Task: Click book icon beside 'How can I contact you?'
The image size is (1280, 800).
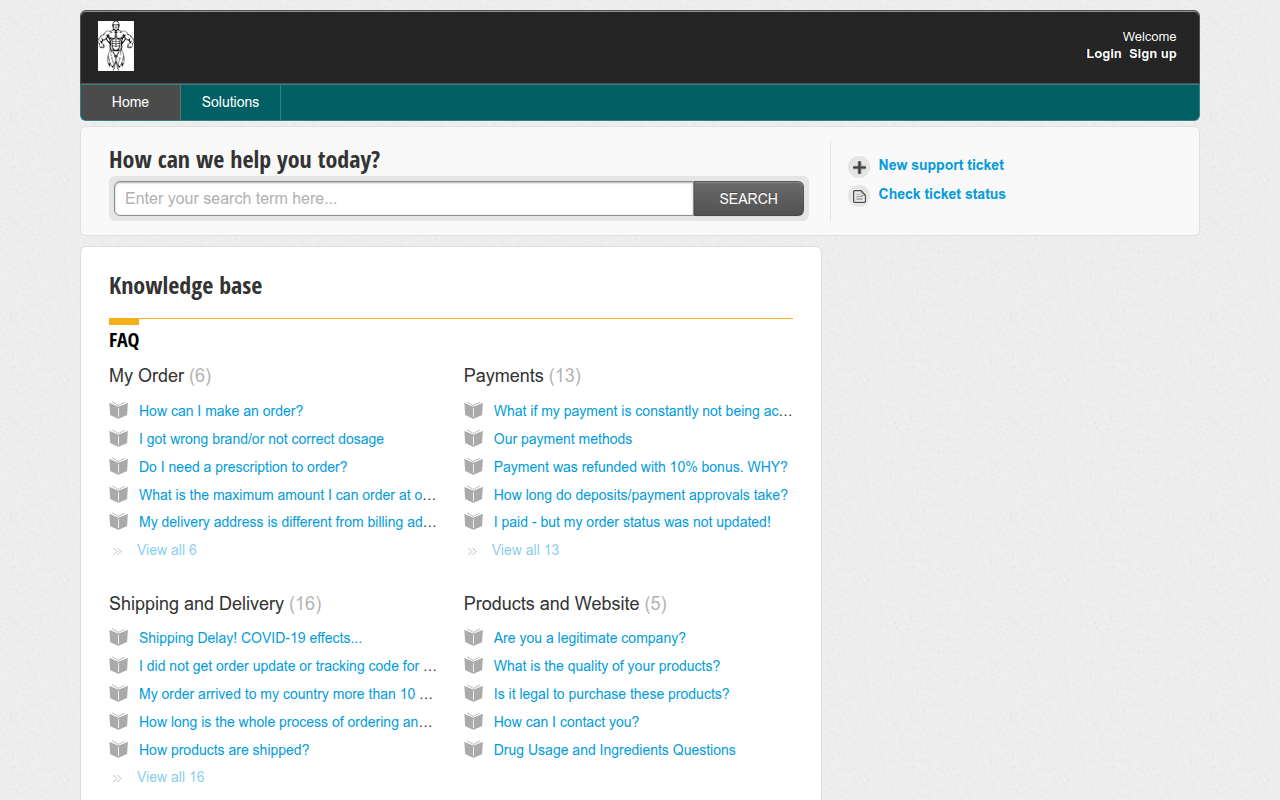Action: 474,721
